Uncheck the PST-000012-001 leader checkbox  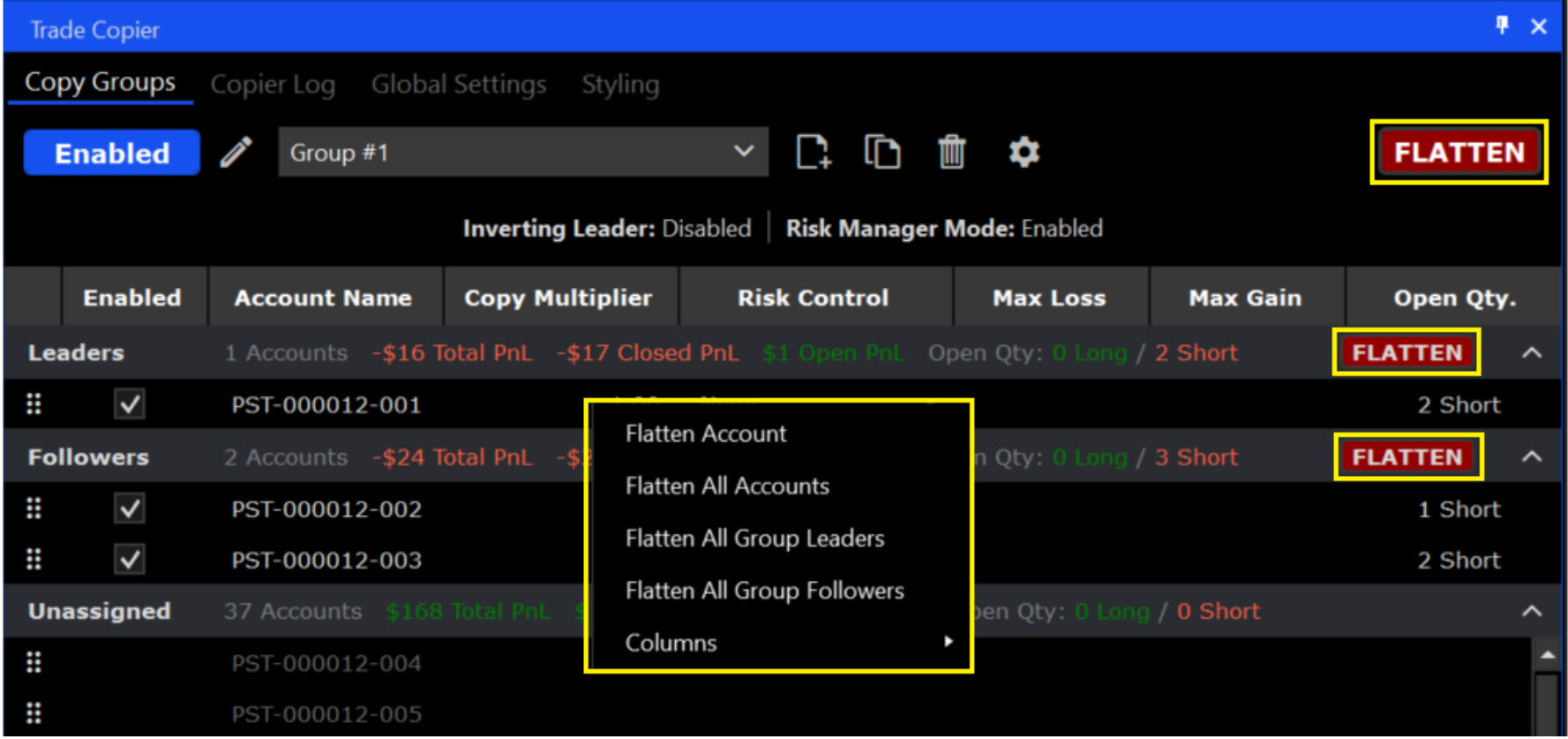click(130, 404)
